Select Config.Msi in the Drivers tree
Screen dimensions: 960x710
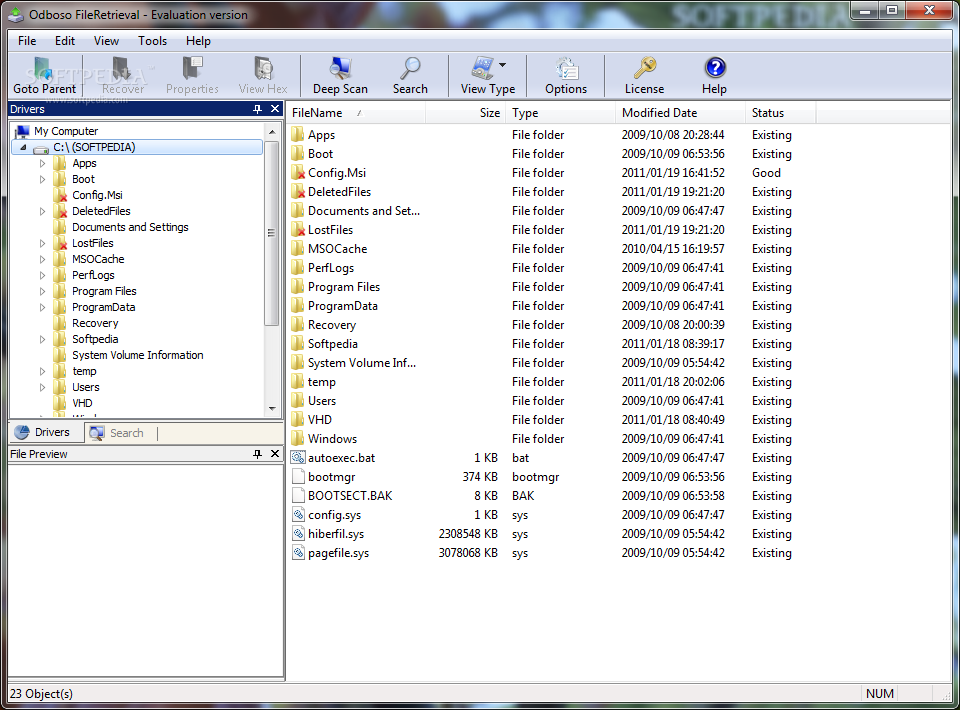pos(97,195)
